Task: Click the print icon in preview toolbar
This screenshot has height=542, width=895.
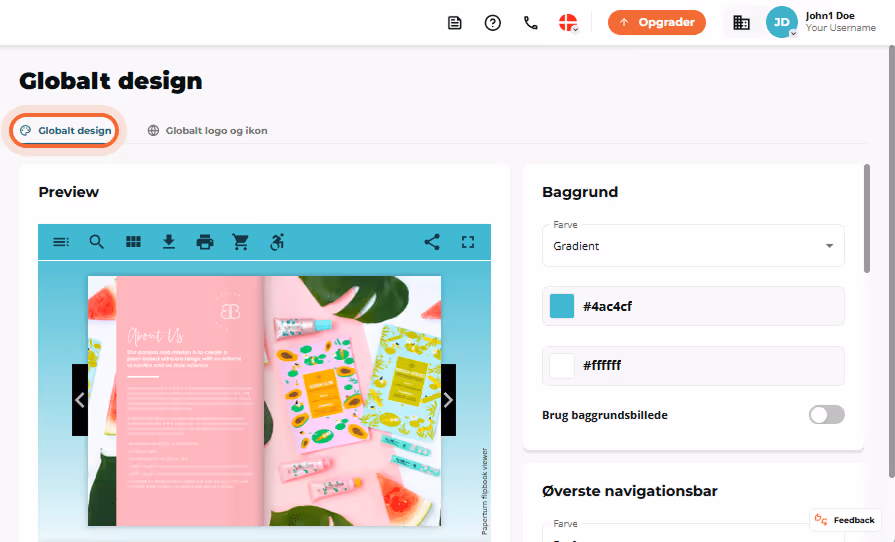Action: [x=205, y=242]
